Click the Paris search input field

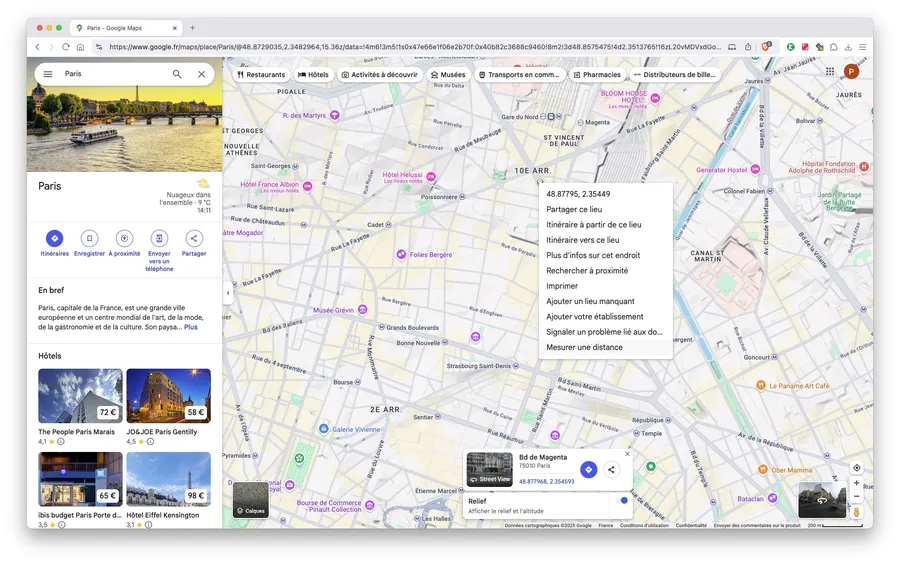click(115, 74)
